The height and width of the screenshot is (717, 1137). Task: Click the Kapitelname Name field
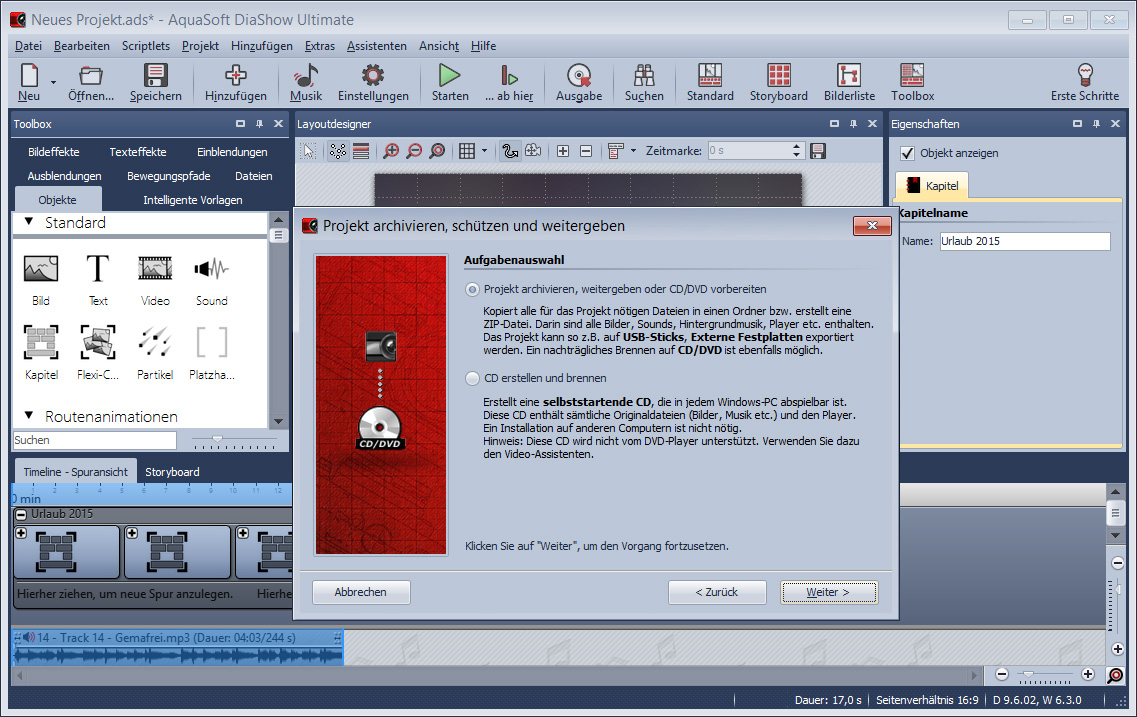(x=1025, y=241)
